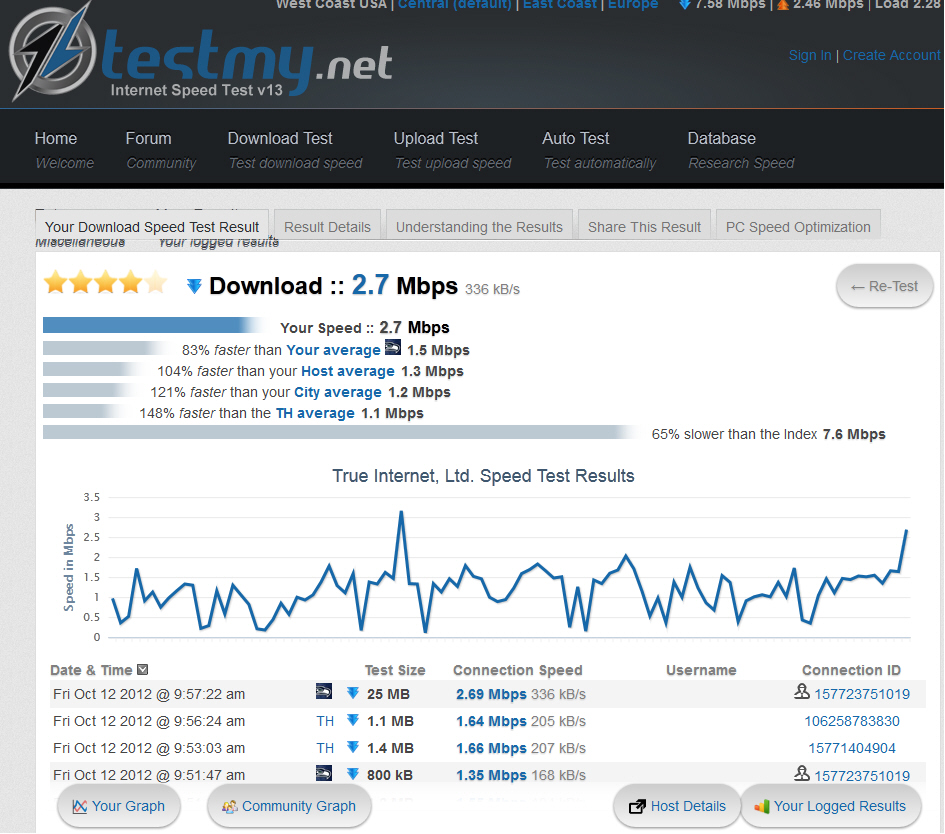
Task: Click the Sign In link
Action: pyautogui.click(x=810, y=55)
